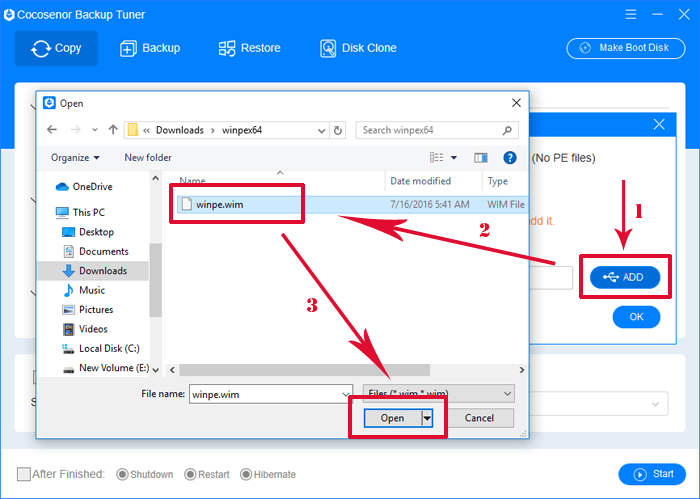Click the OK button in PE dialog

636,317
